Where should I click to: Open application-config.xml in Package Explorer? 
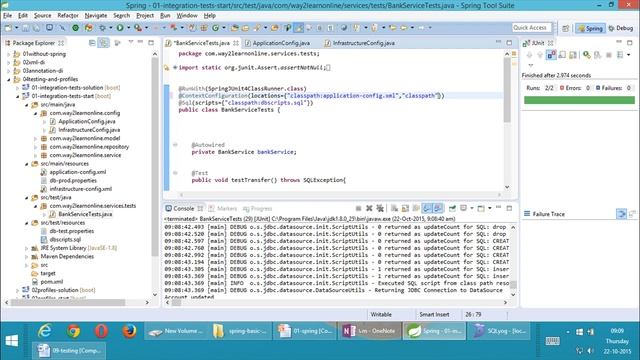pos(78,172)
